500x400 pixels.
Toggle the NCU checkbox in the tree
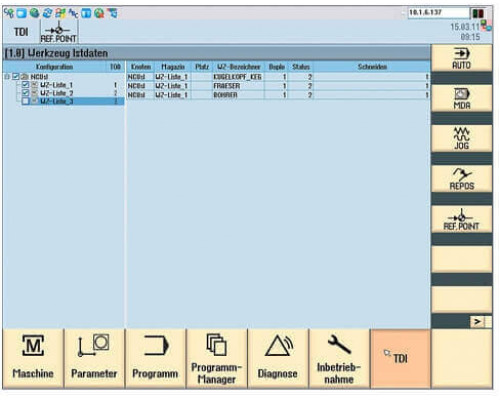[x=15, y=77]
